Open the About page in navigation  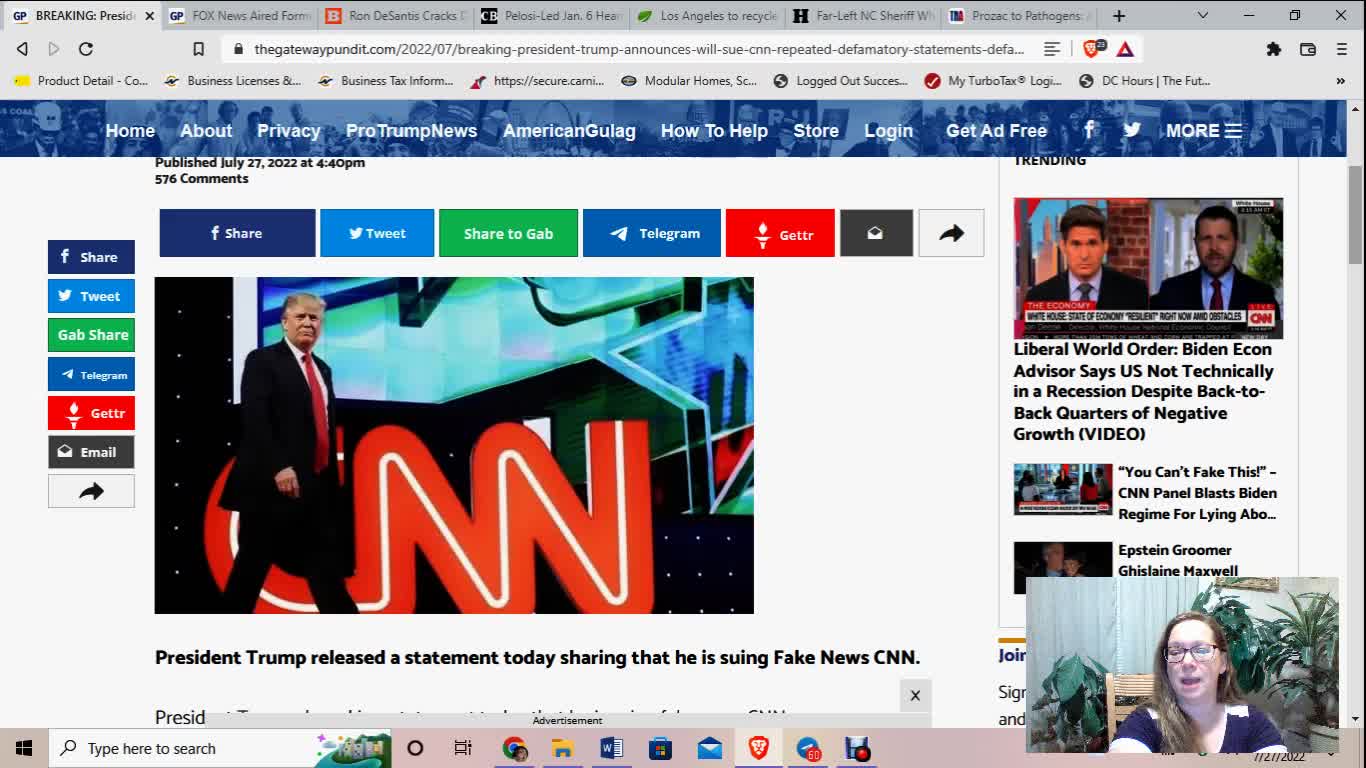pyautogui.click(x=206, y=130)
